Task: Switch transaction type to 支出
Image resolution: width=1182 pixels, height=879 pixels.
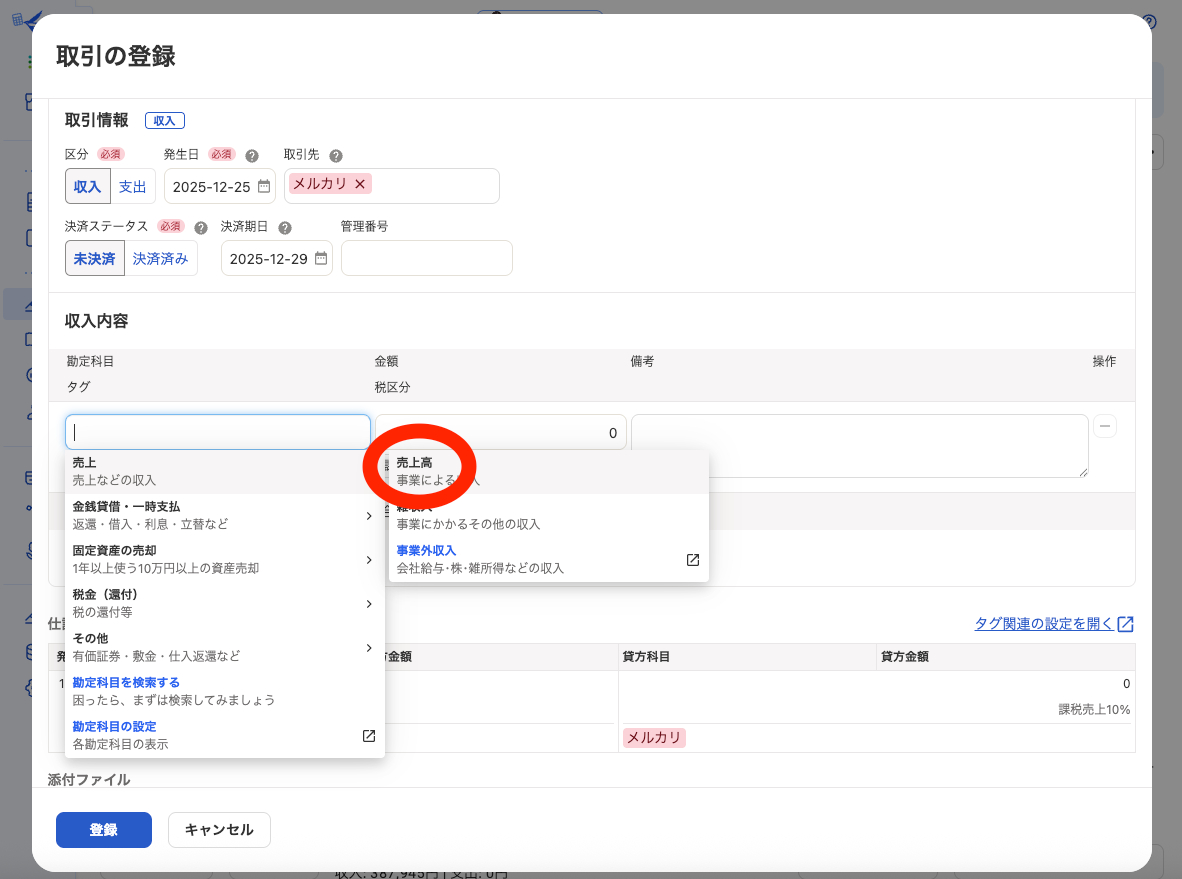Action: coord(132,187)
